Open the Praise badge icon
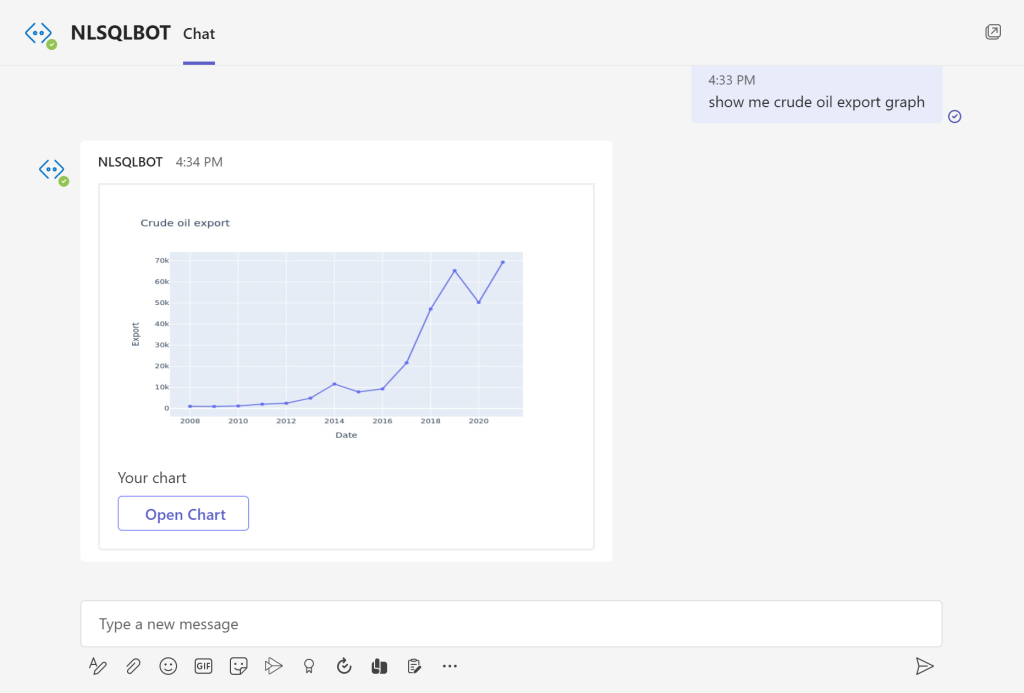Image resolution: width=1024 pixels, height=693 pixels. coord(309,666)
